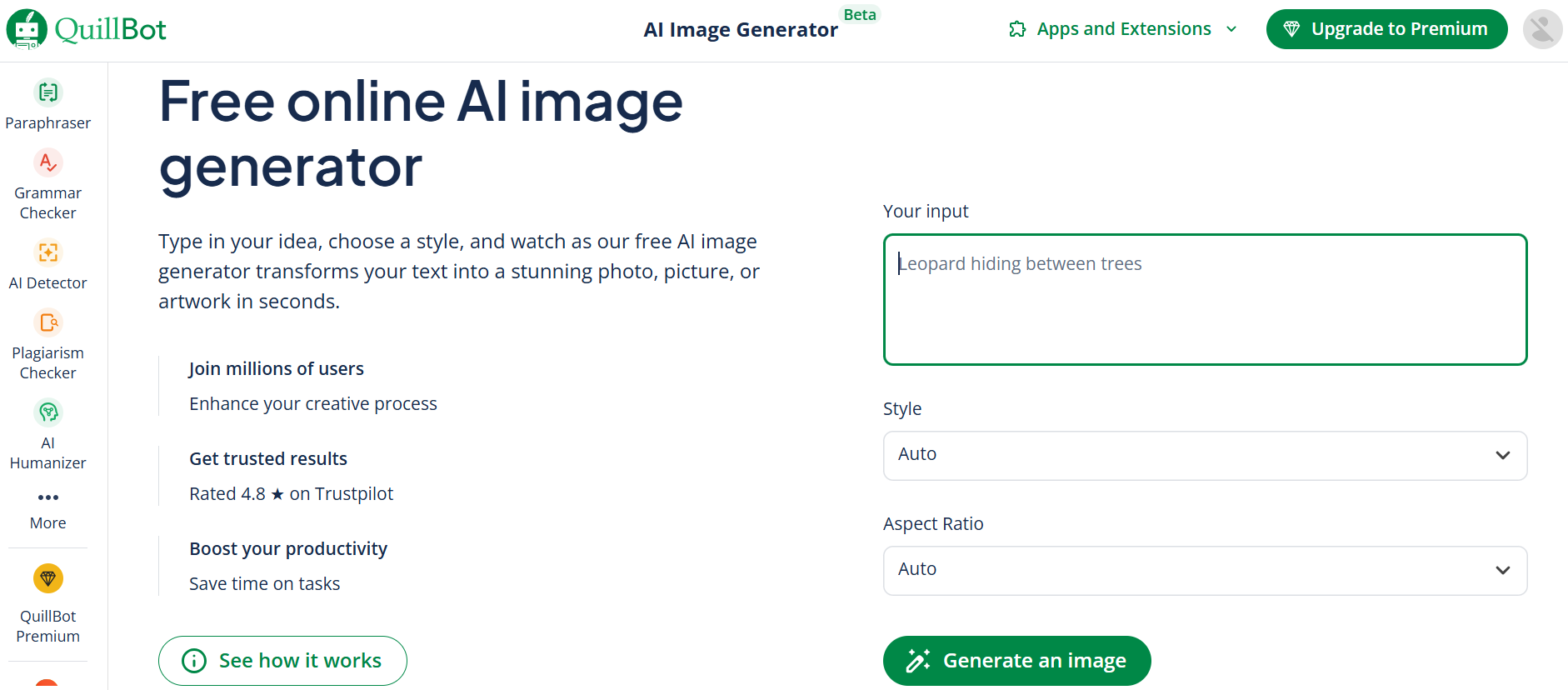
Task: Click See how it works
Action: click(282, 660)
